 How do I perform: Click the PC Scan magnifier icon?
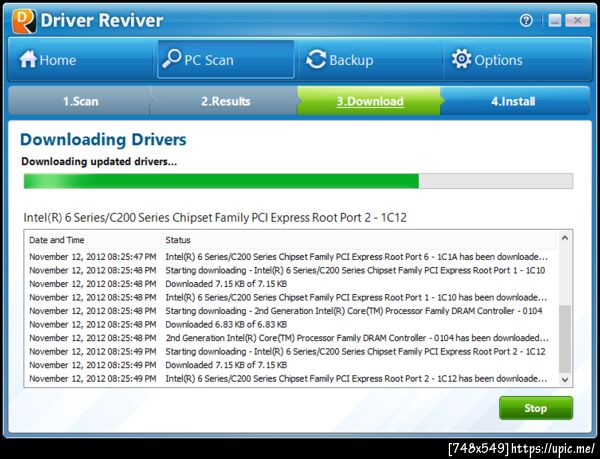[171, 59]
